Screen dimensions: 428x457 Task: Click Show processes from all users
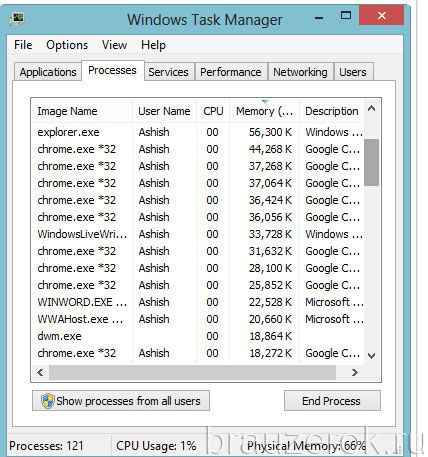pyautogui.click(x=121, y=401)
